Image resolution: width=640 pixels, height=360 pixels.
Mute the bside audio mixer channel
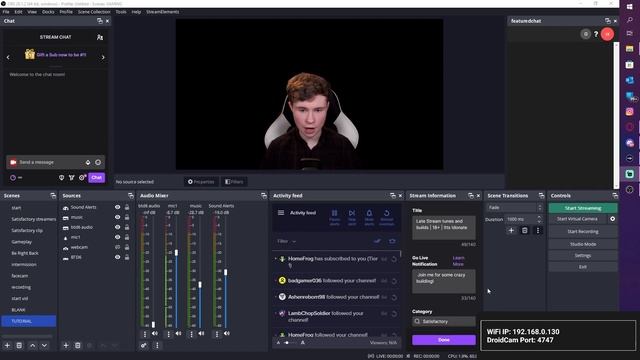coord(155,333)
